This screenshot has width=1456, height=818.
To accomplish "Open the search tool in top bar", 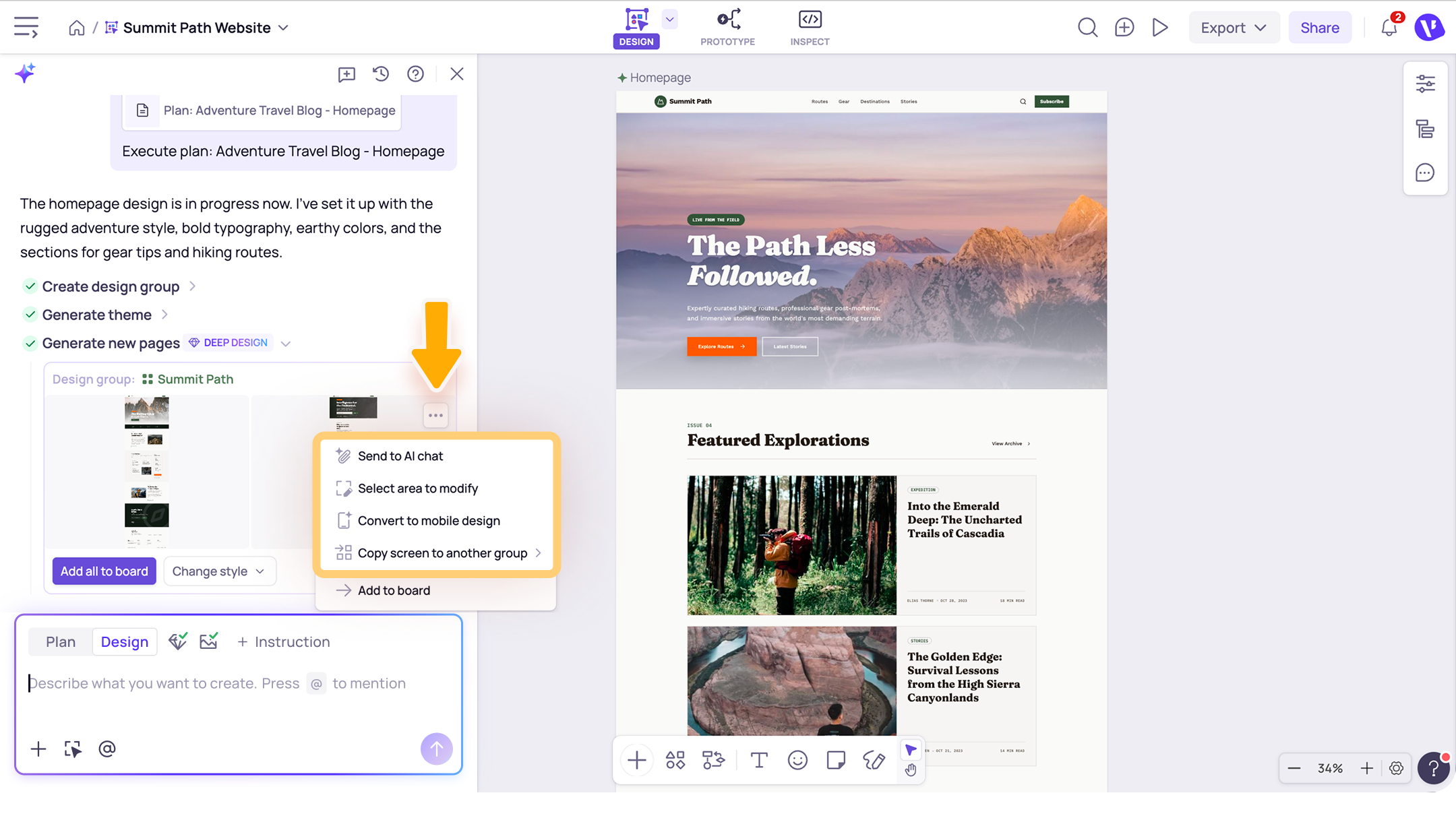I will click(1087, 28).
